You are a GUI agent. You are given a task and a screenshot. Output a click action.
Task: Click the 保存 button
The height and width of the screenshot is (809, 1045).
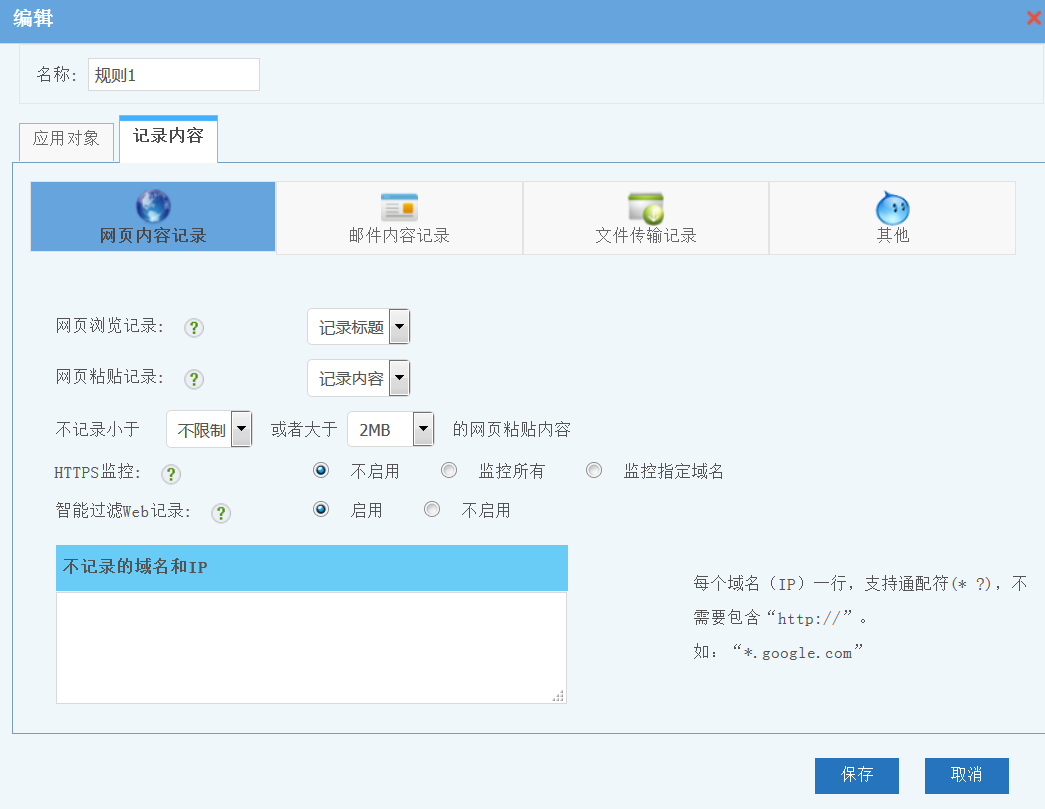pyautogui.click(x=857, y=775)
